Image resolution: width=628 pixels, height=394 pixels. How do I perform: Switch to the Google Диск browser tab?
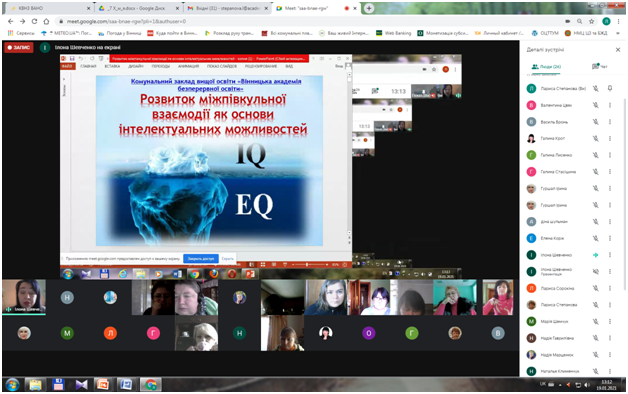(139, 8)
